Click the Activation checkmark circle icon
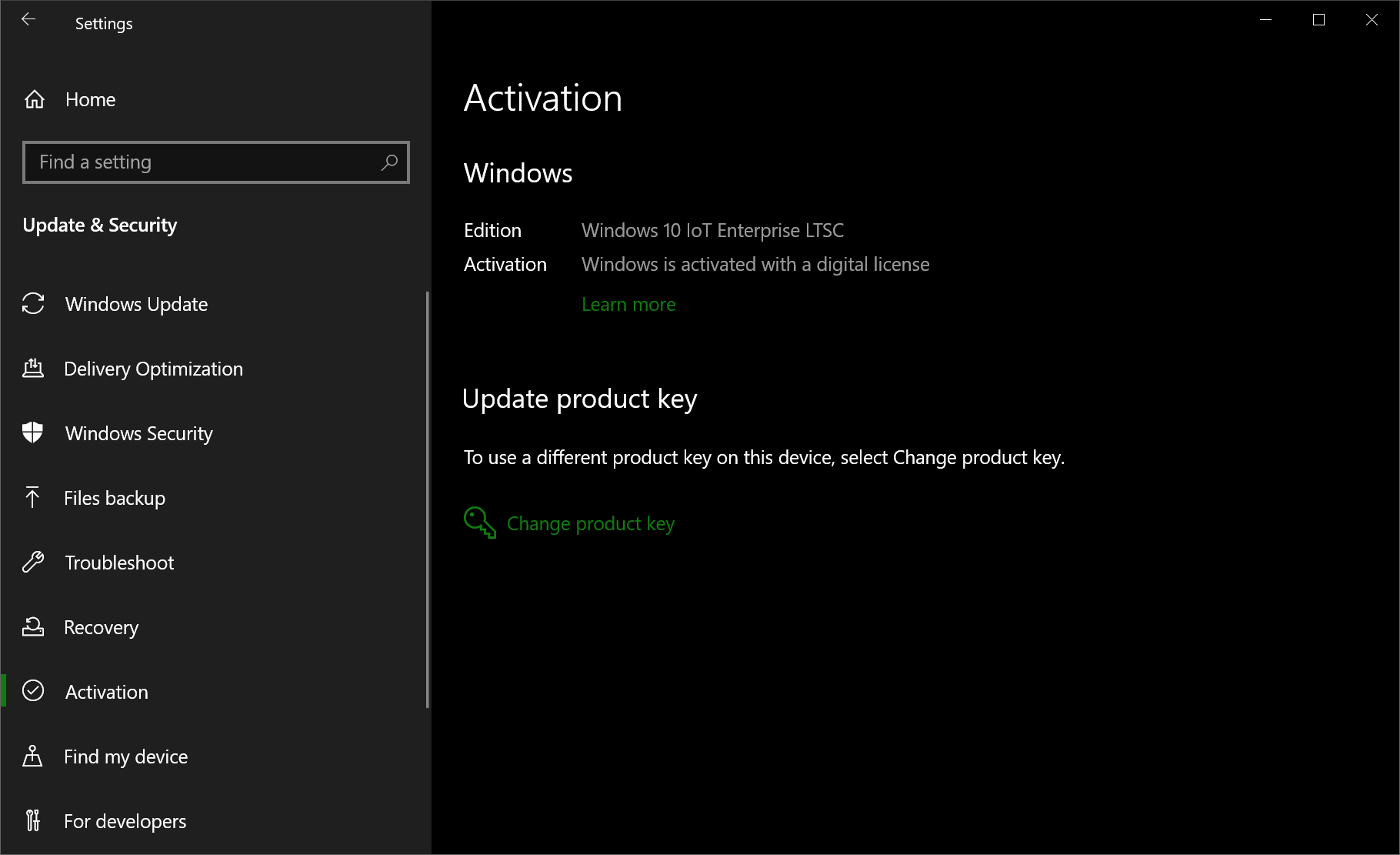1400x855 pixels. (33, 691)
